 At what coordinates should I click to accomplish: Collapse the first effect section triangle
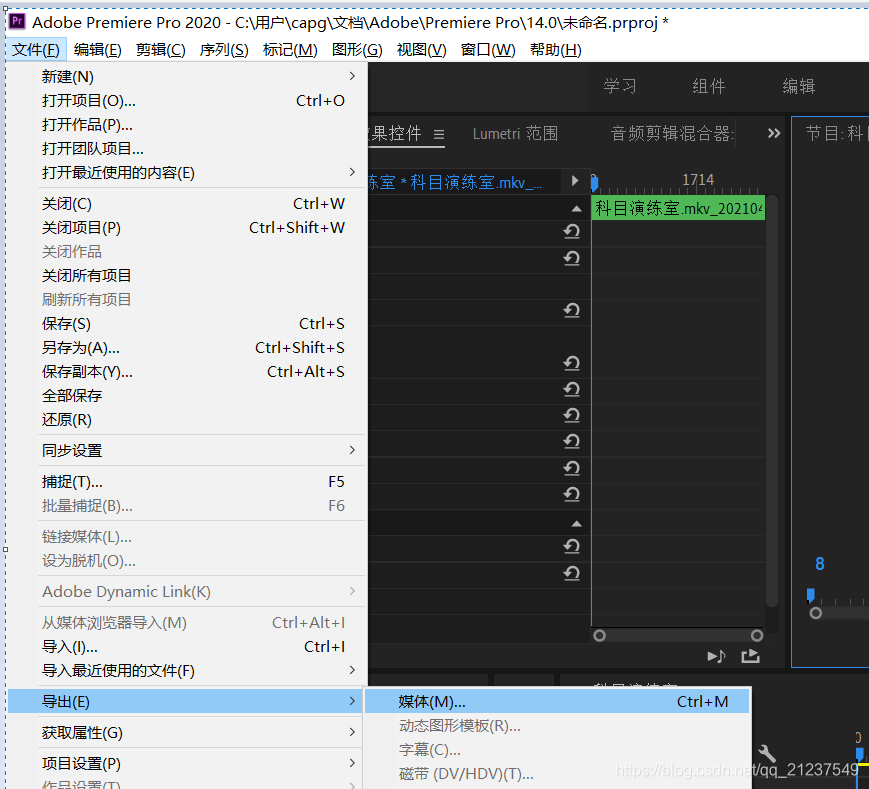point(576,209)
